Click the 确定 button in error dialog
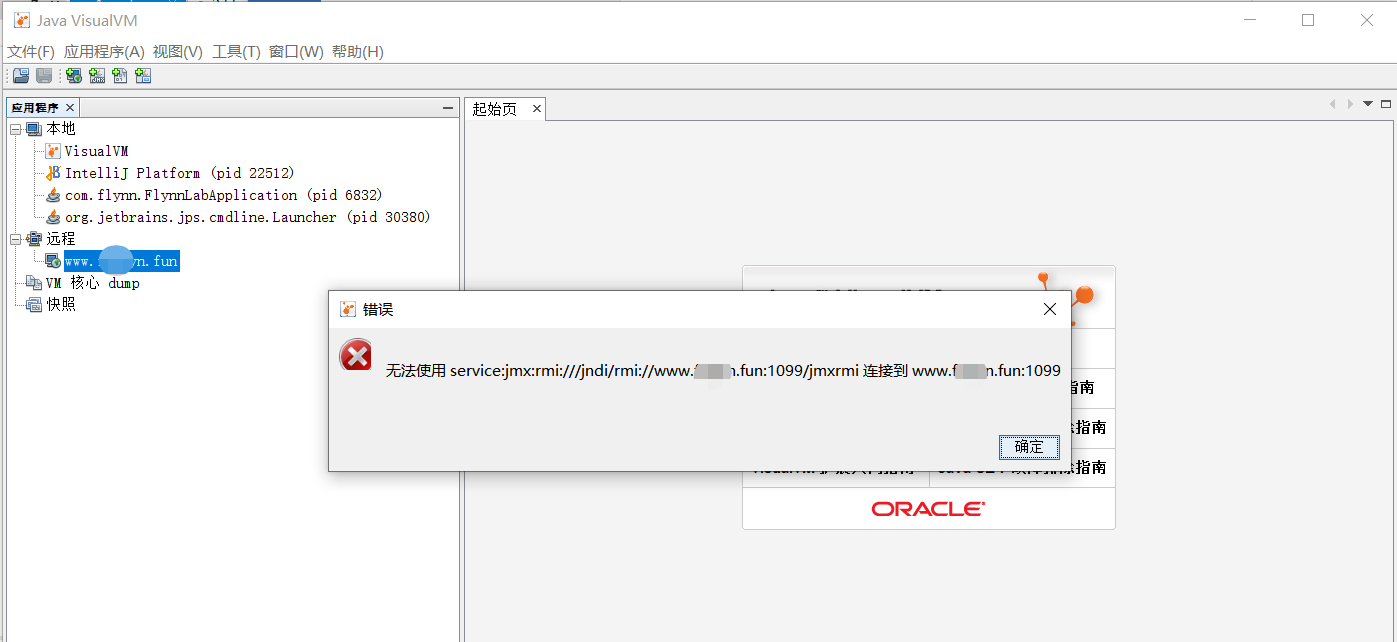The width and height of the screenshot is (1397, 642). [1029, 447]
